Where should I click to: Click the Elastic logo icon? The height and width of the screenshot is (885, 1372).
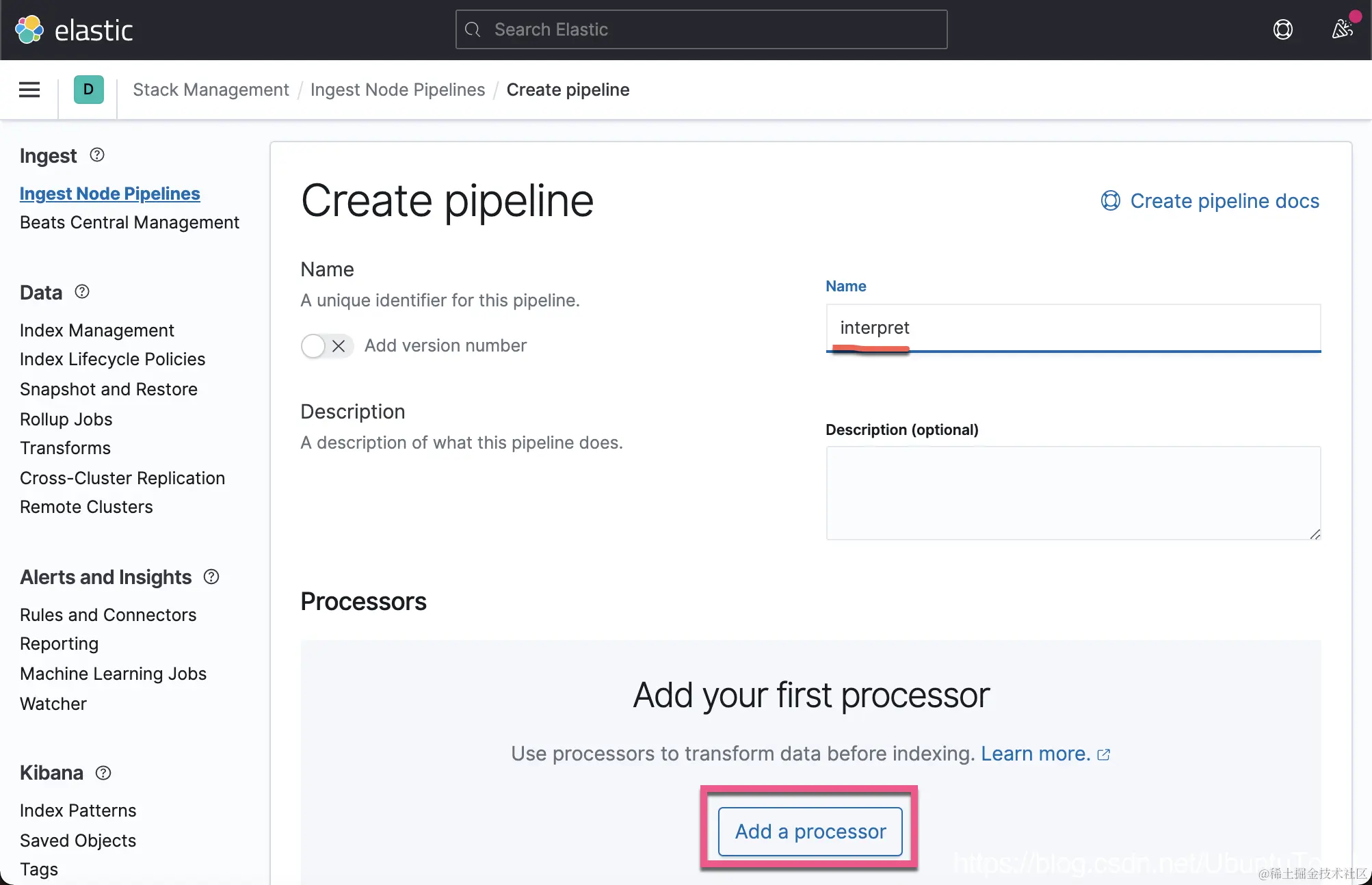(29, 29)
